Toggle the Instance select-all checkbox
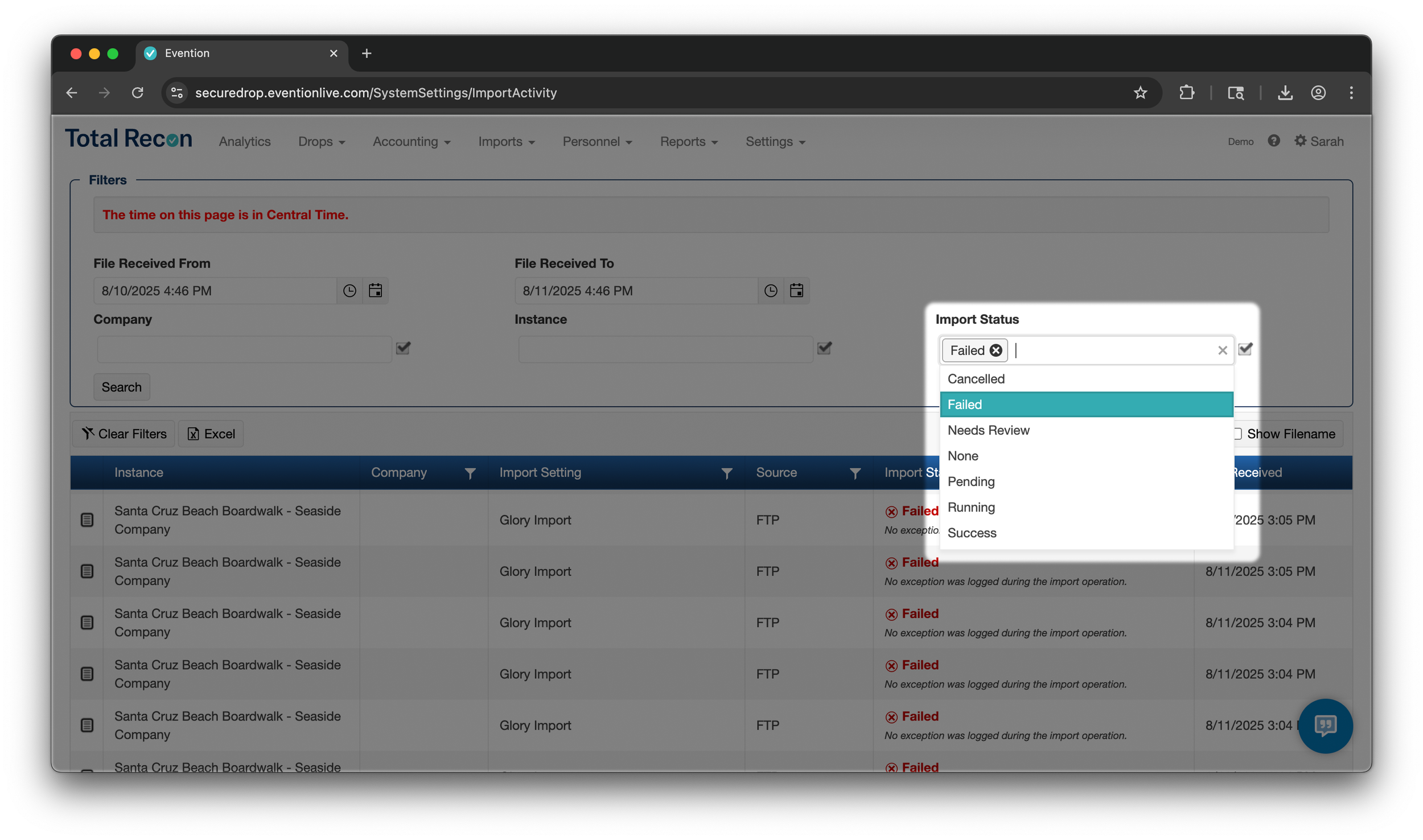This screenshot has height=840, width=1423. (x=824, y=348)
